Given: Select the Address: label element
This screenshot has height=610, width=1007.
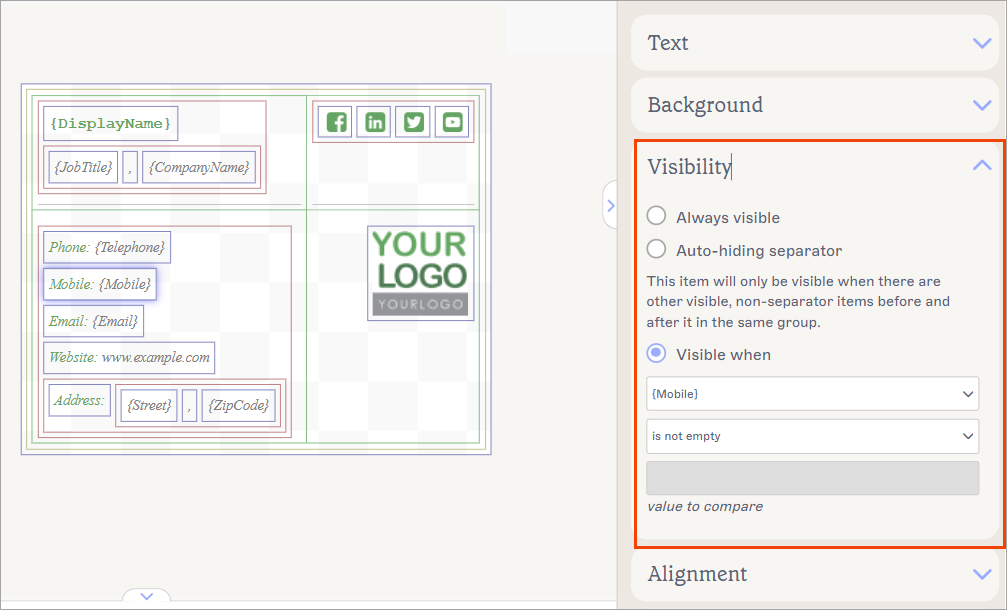Looking at the screenshot, I should click(80, 400).
